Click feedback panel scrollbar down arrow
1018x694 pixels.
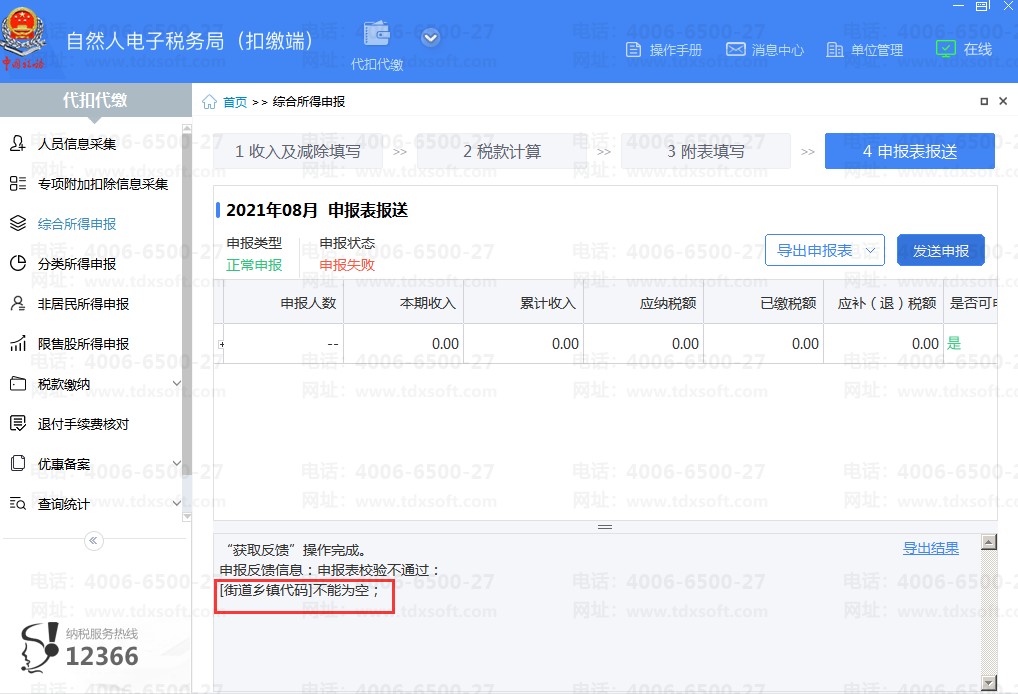pos(989,682)
